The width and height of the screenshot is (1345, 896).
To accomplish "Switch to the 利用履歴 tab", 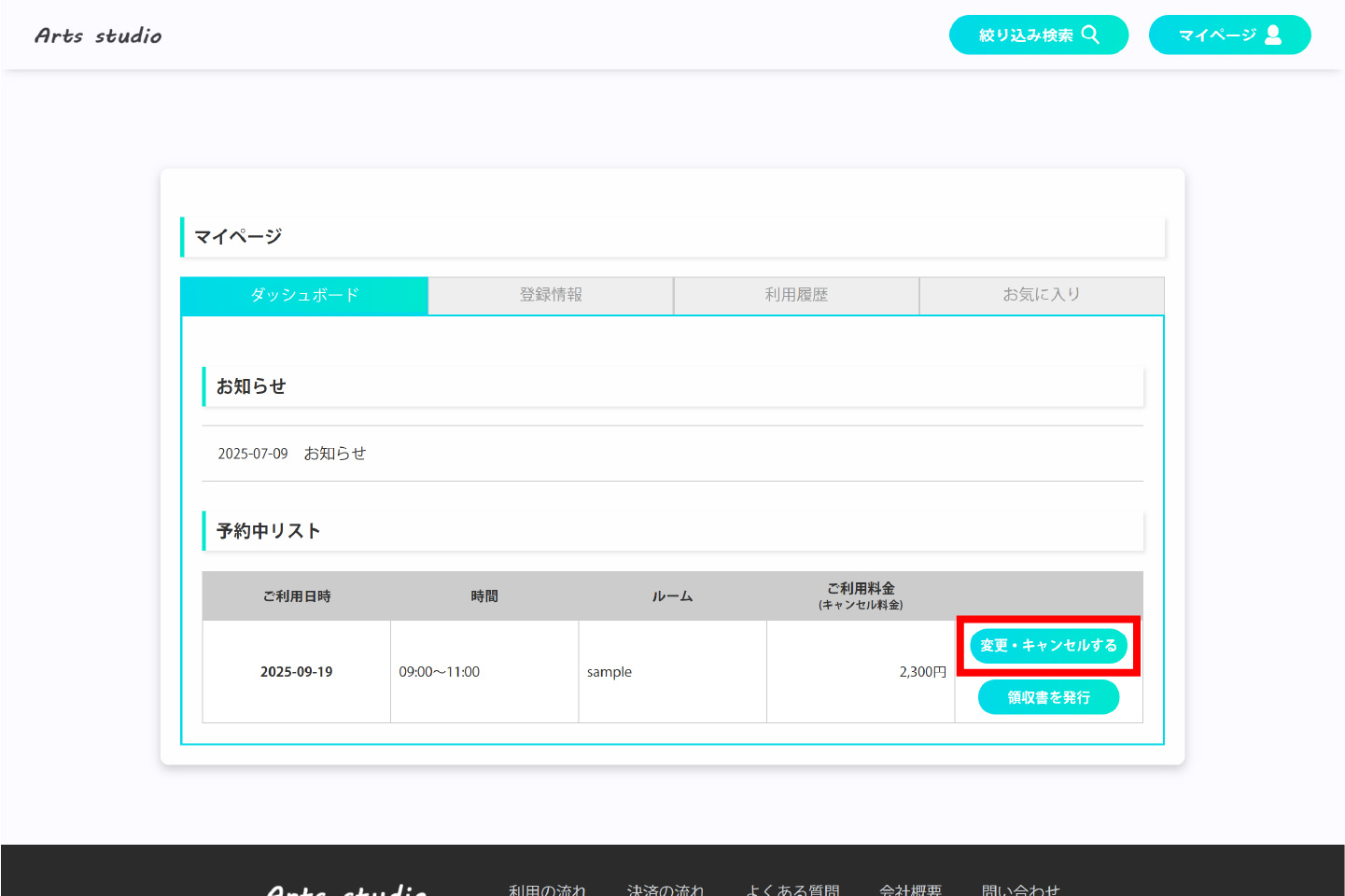I will (x=796, y=295).
